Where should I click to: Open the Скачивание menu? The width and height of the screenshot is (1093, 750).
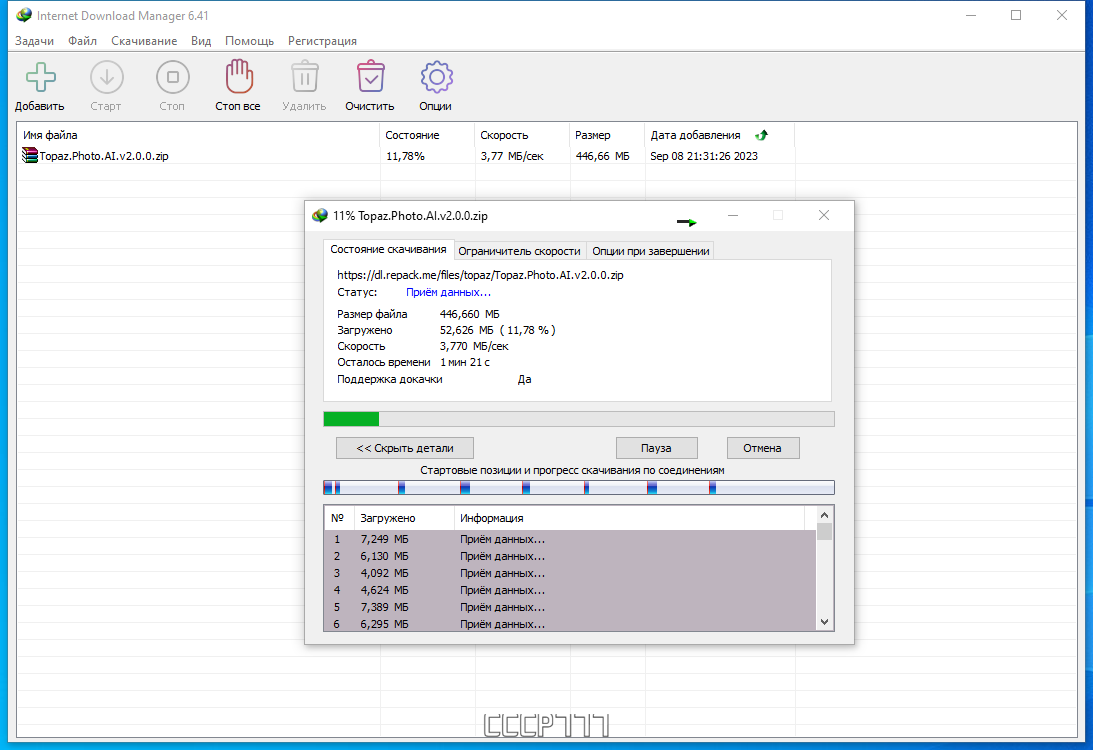[144, 41]
